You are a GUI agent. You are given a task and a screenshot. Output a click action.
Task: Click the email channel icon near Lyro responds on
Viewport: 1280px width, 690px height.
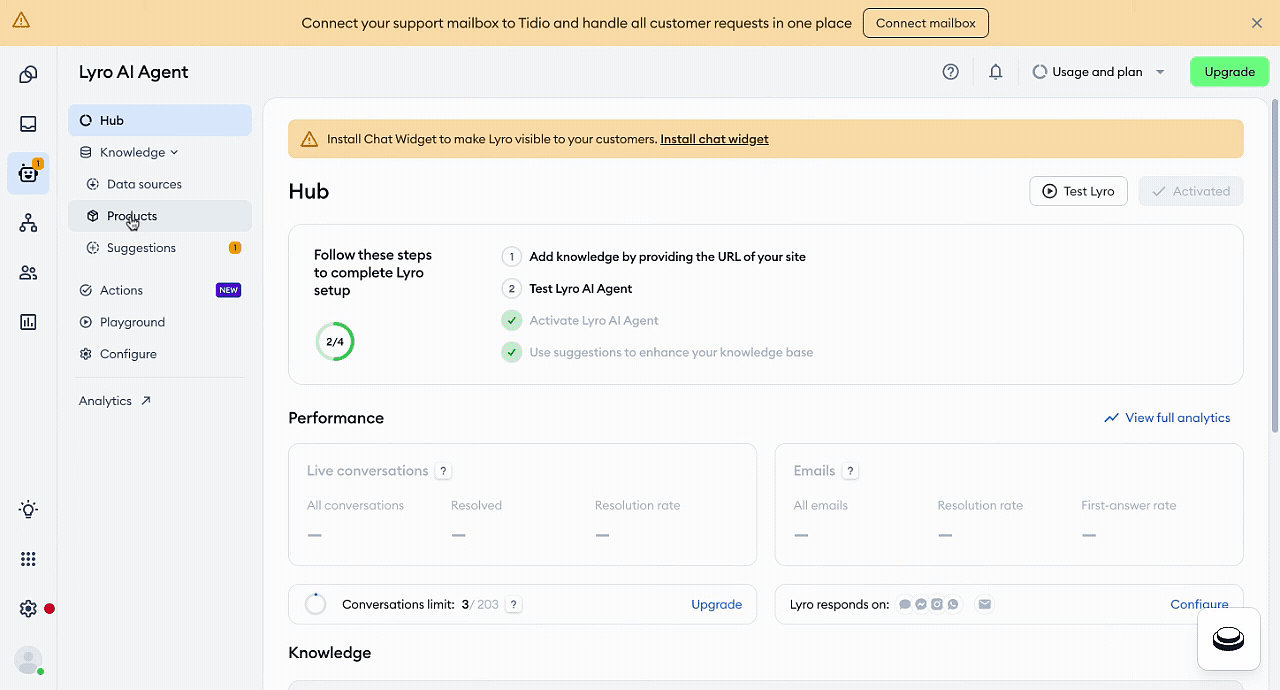pos(985,604)
